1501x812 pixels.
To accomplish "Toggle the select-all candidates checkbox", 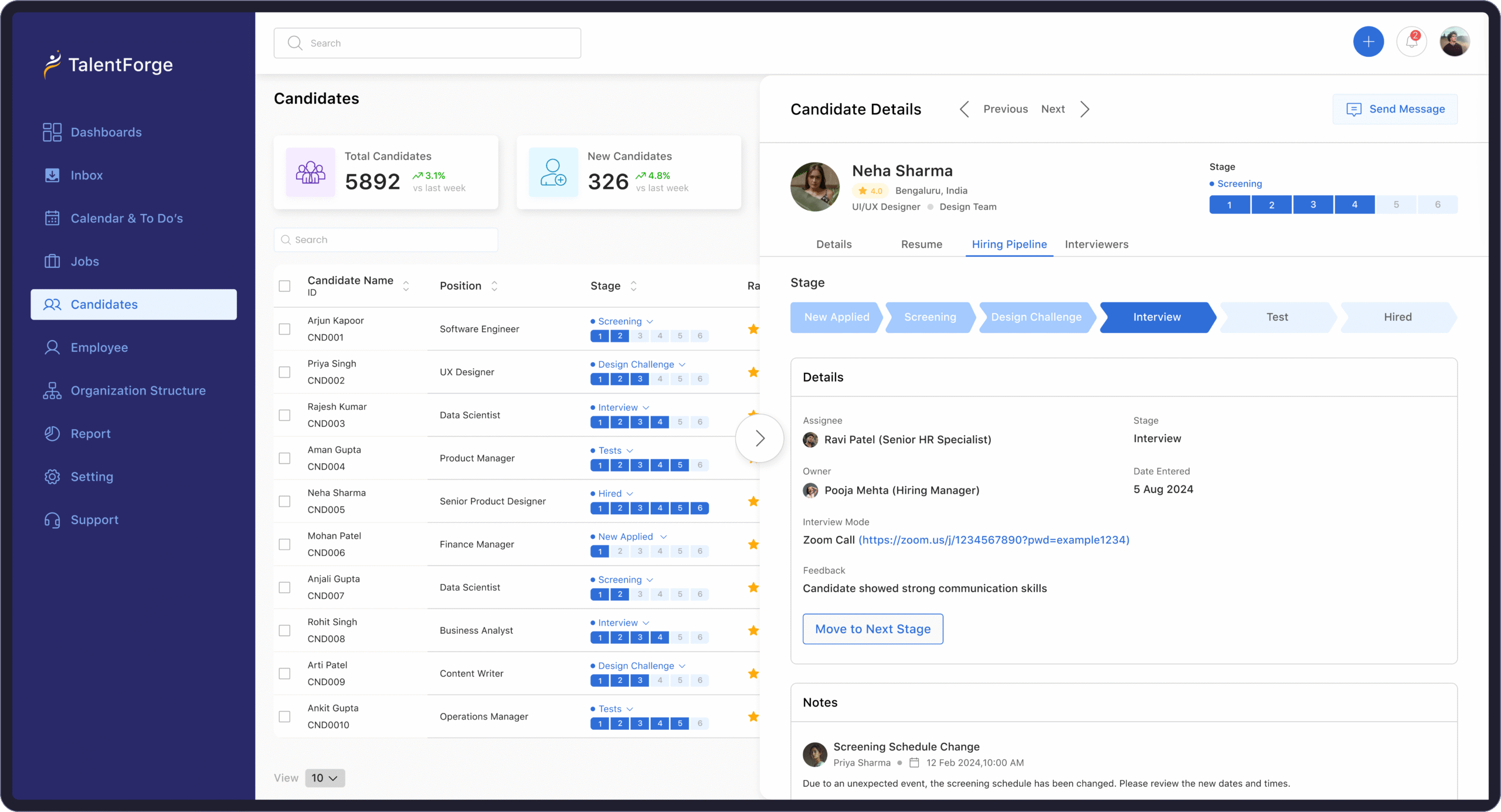I will [284, 286].
